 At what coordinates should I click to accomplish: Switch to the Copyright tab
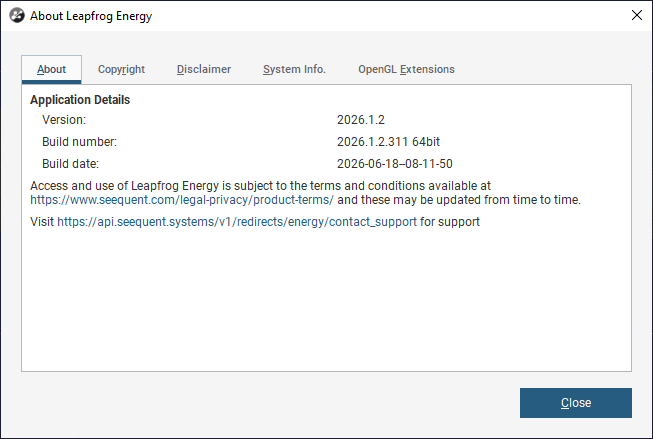[x=121, y=69]
